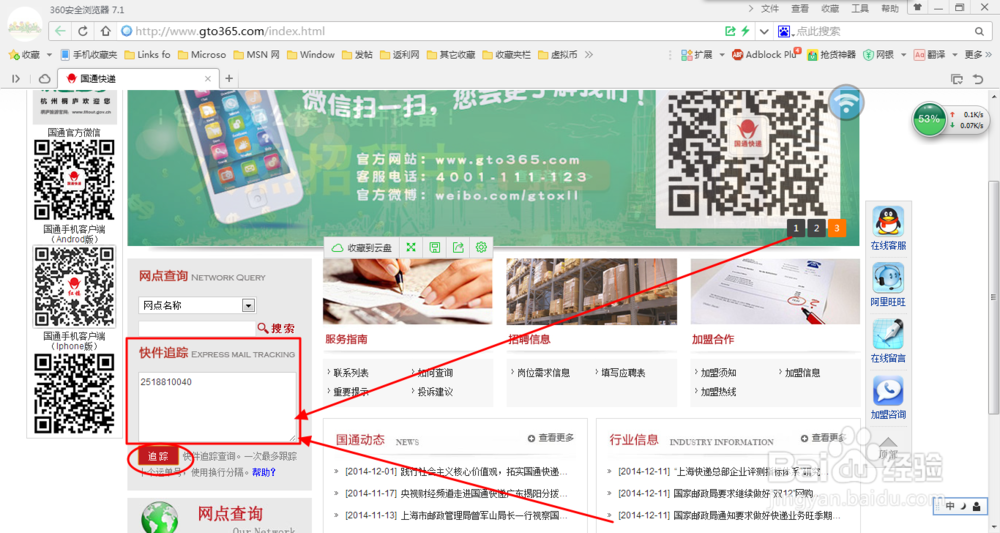Click the tab list icon right of the tab strip

tap(957, 79)
